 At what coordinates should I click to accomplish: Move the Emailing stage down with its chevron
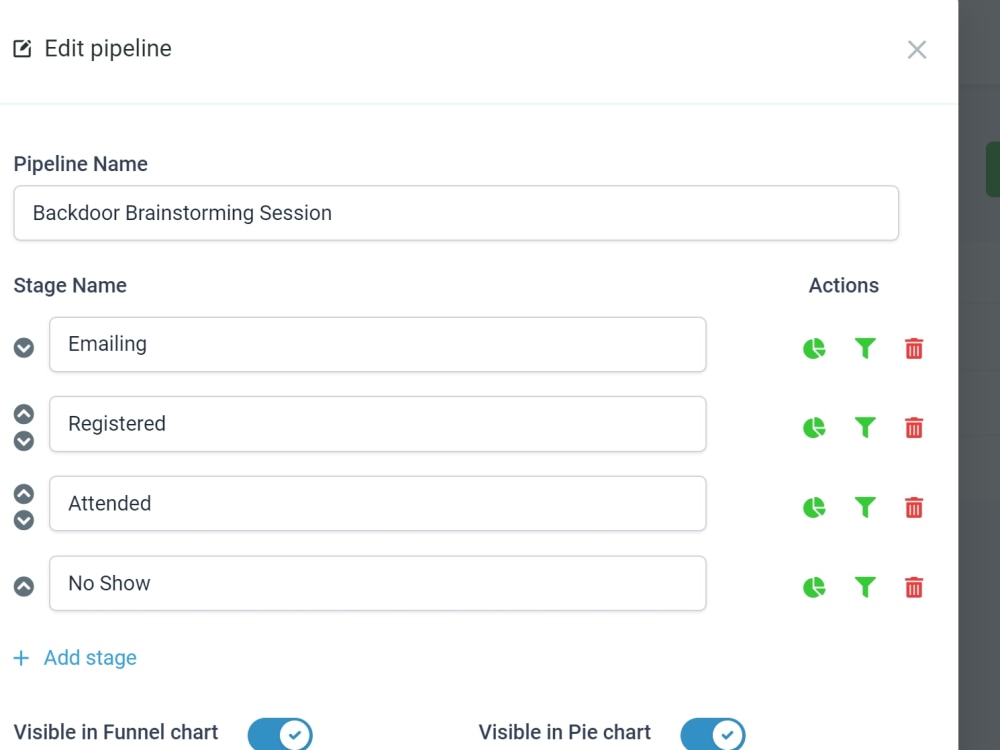[23, 348]
